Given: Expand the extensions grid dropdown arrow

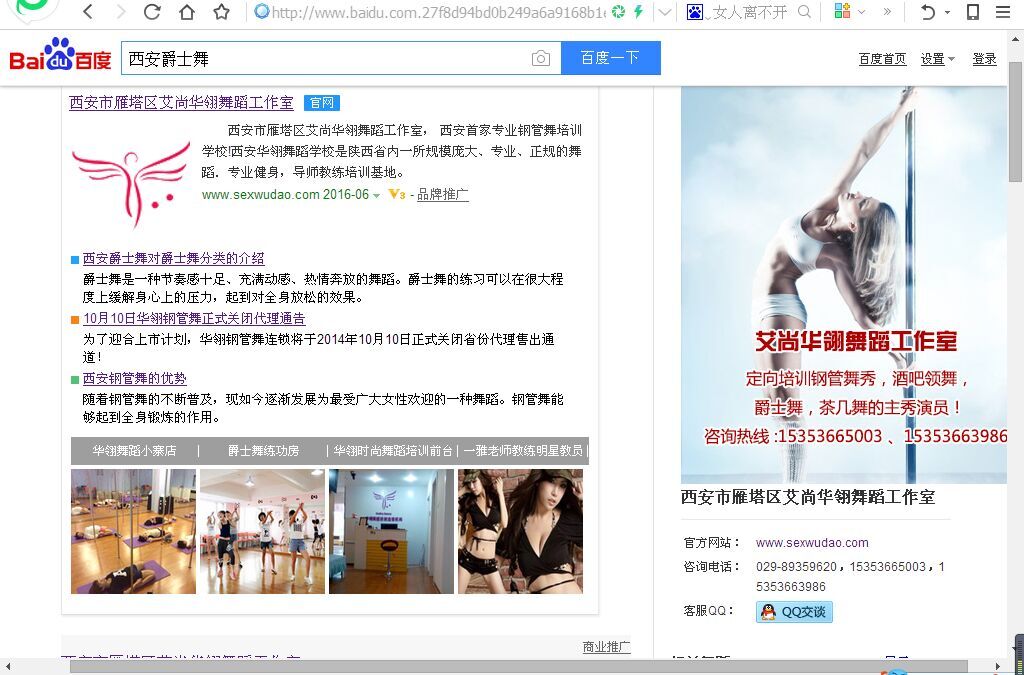Looking at the screenshot, I should tap(861, 12).
